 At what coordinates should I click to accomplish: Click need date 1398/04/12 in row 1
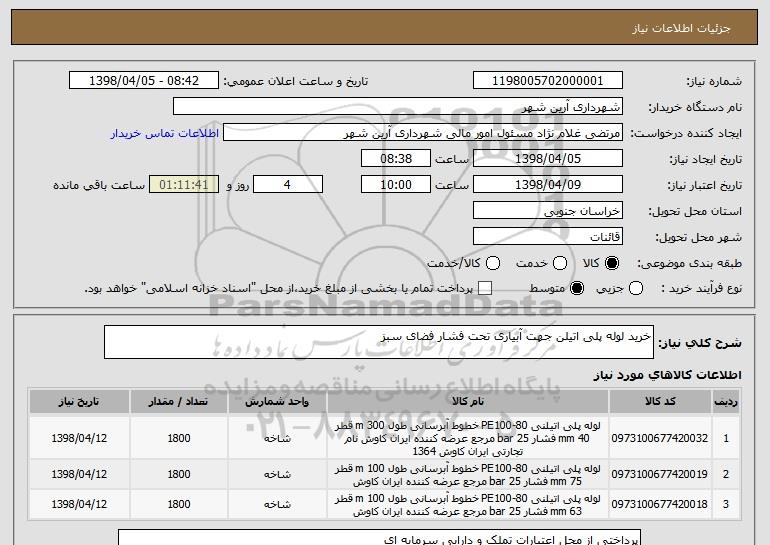79,438
